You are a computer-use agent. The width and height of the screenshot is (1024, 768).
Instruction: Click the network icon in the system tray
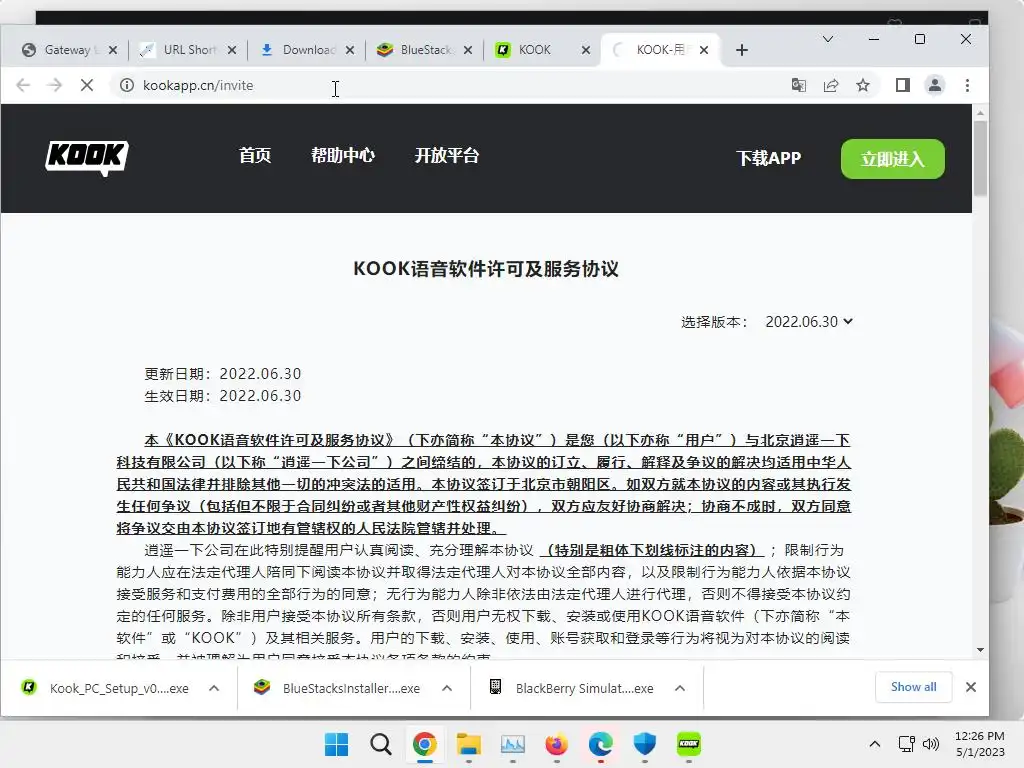point(906,744)
